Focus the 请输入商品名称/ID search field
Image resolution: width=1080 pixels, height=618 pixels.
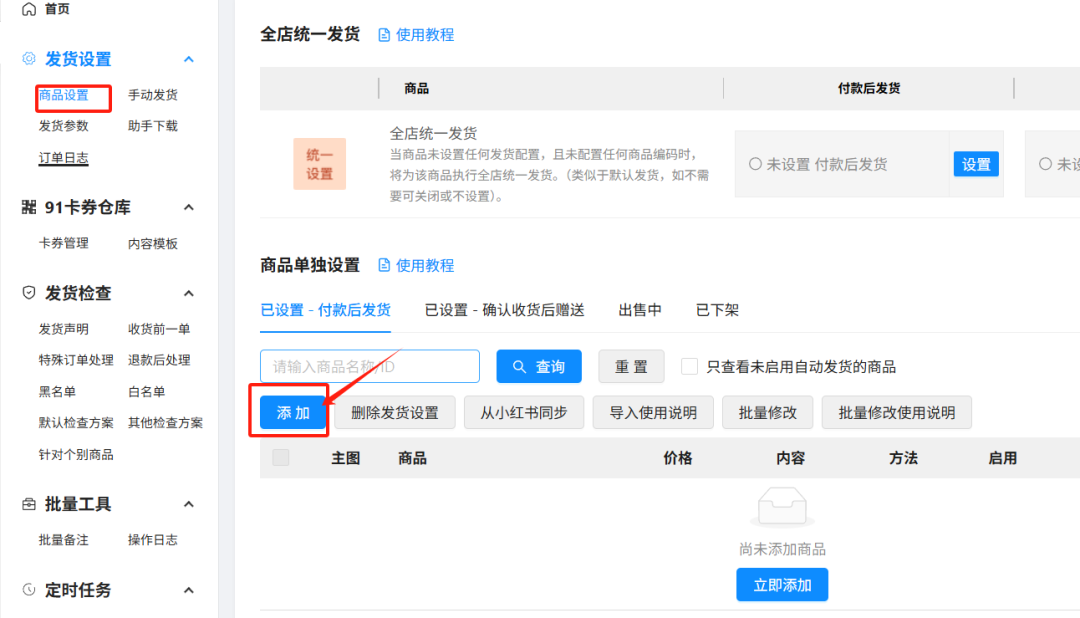tap(370, 367)
